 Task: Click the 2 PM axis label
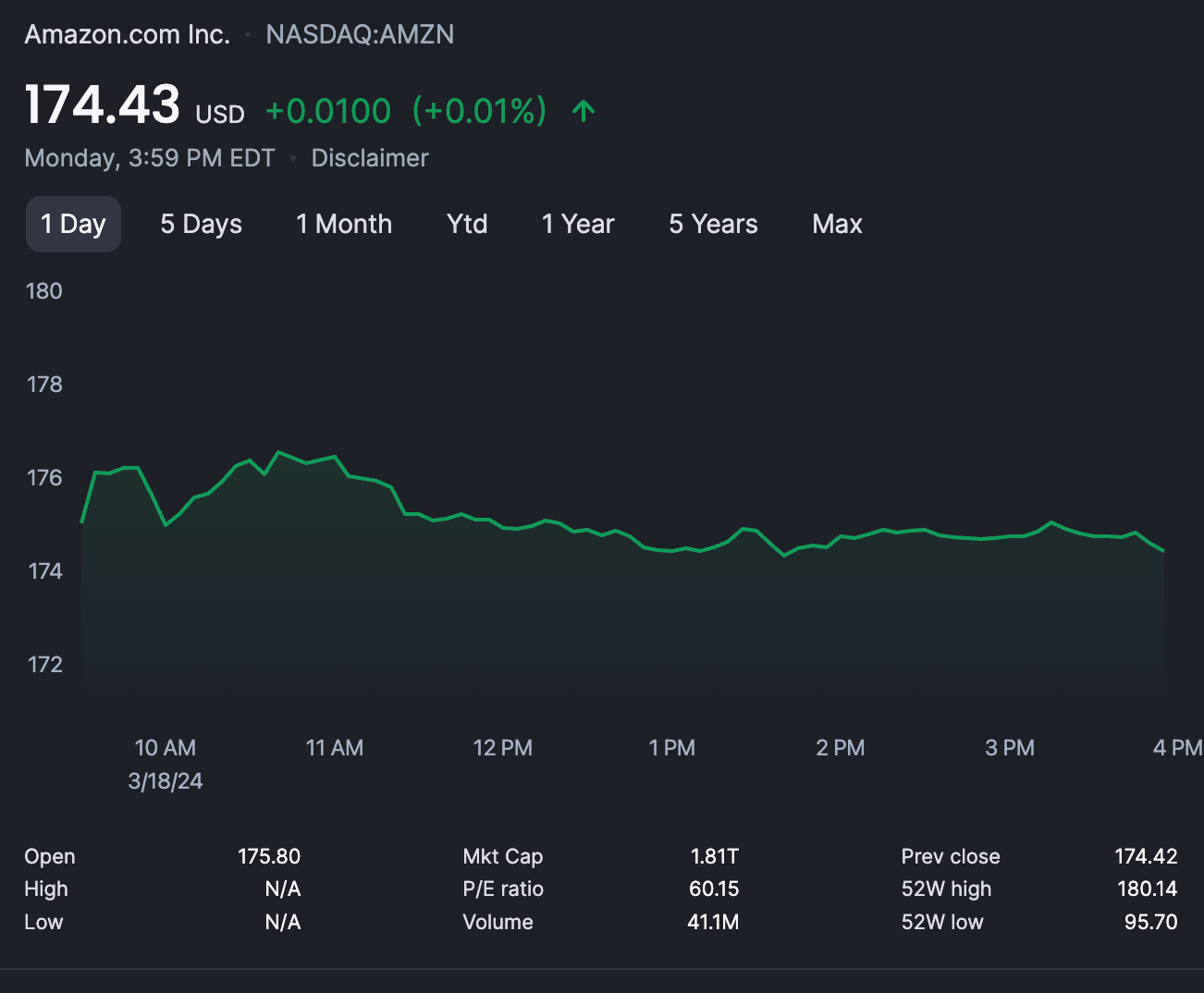[x=841, y=748]
